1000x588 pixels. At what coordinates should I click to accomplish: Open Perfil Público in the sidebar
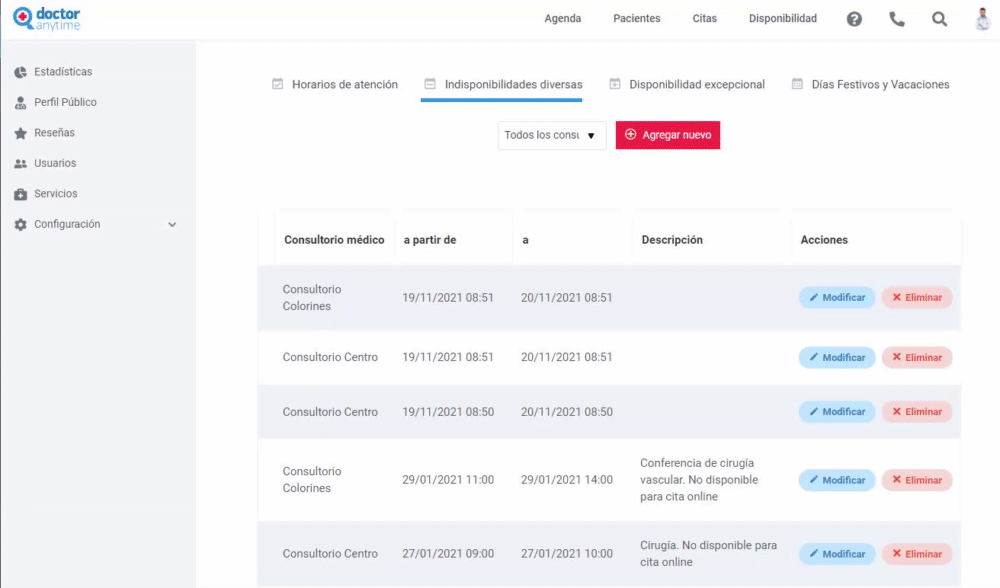(65, 102)
